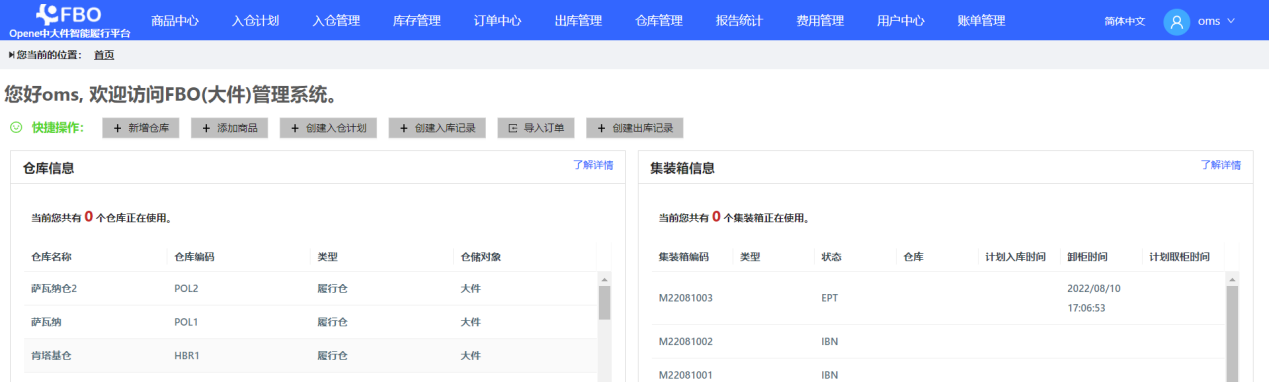Click the EPT status cell
This screenshot has width=1269, height=382.
[829, 298]
